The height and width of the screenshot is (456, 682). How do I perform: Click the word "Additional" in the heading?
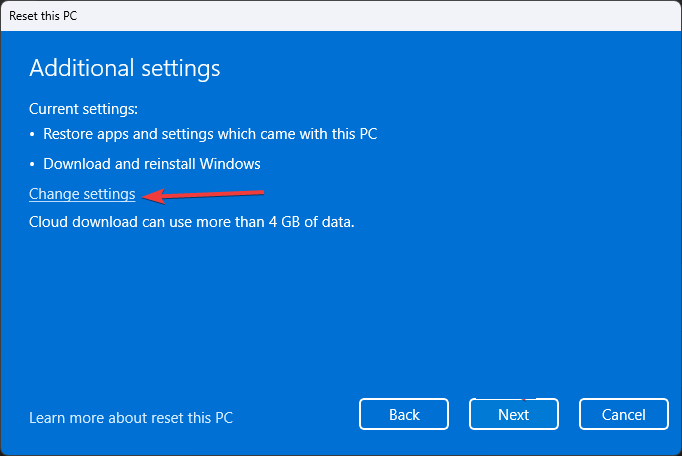click(75, 68)
